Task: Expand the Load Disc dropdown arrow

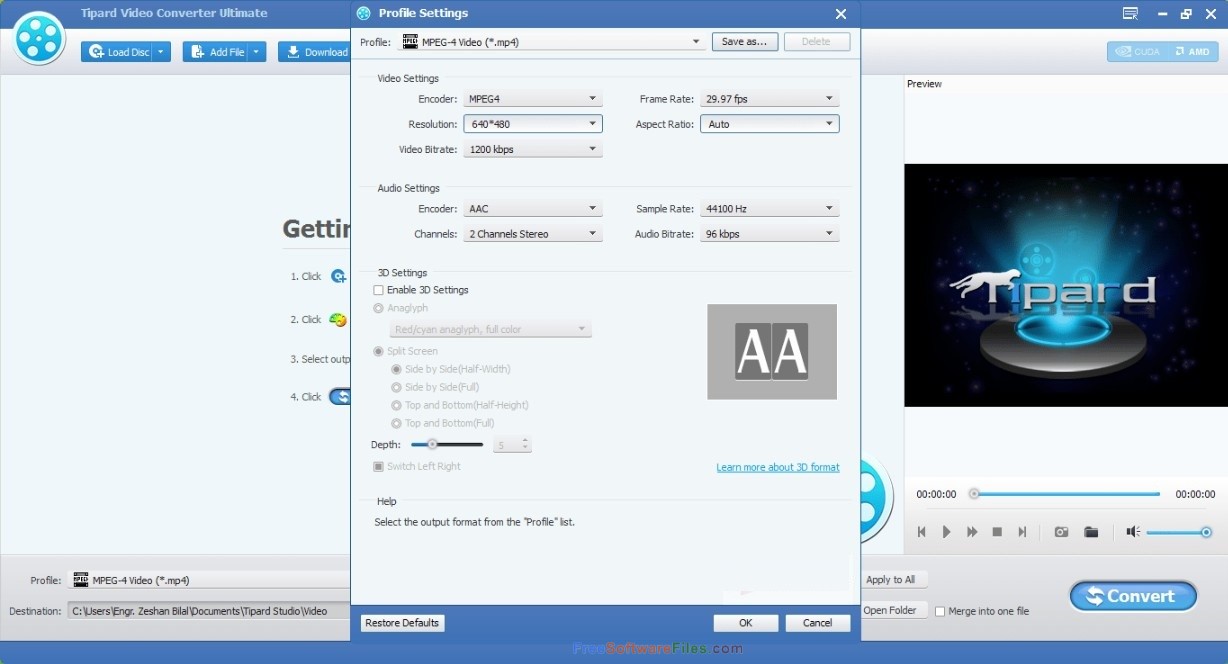Action: [162, 52]
